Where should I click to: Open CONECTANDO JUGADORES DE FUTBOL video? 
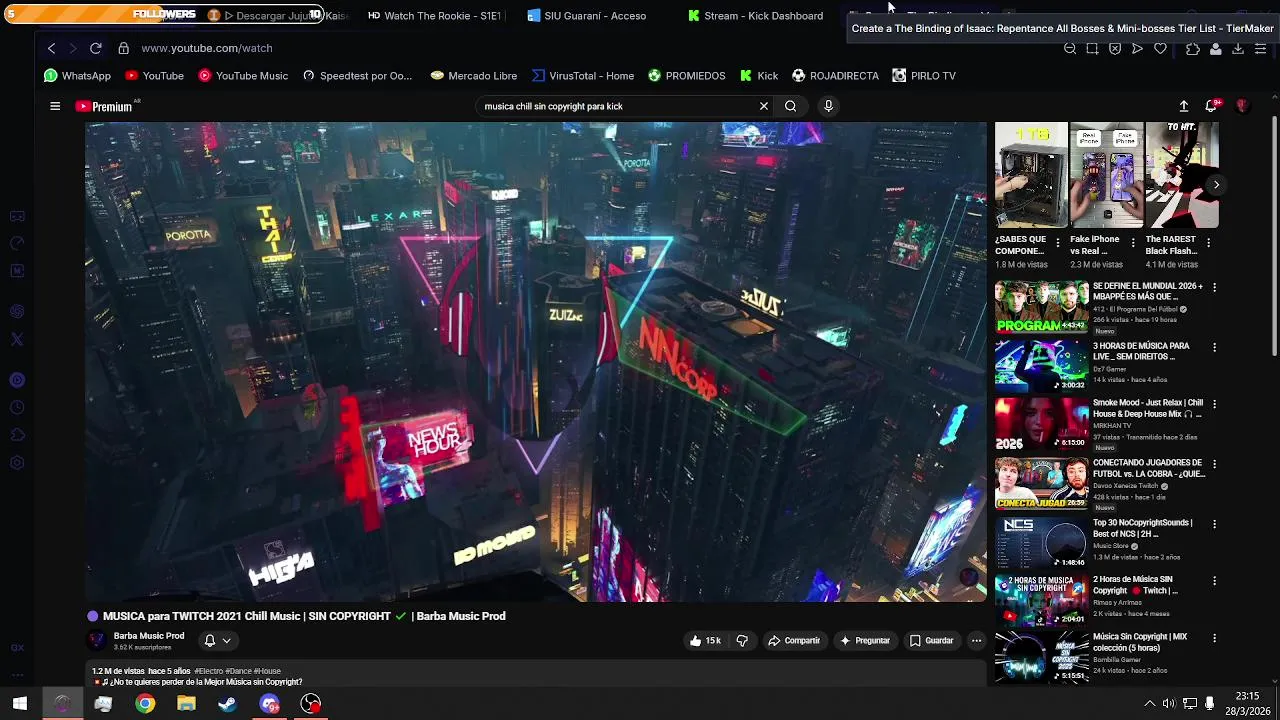1041,483
